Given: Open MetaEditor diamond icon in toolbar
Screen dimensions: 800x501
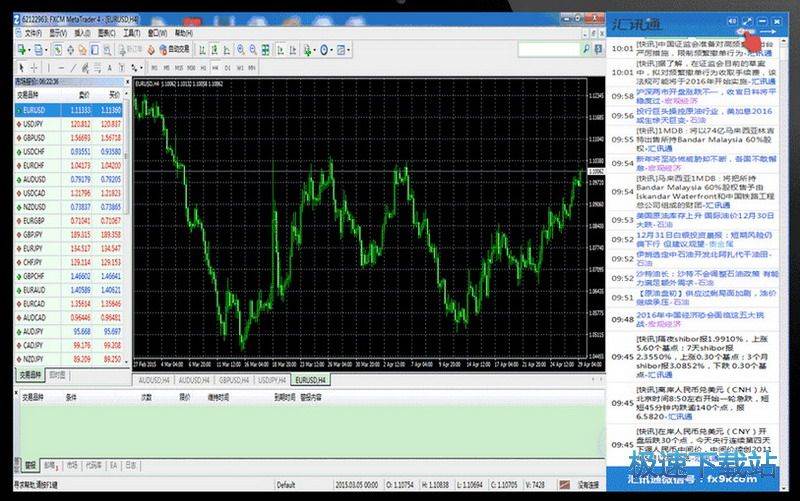Looking at the screenshot, I should (151, 50).
